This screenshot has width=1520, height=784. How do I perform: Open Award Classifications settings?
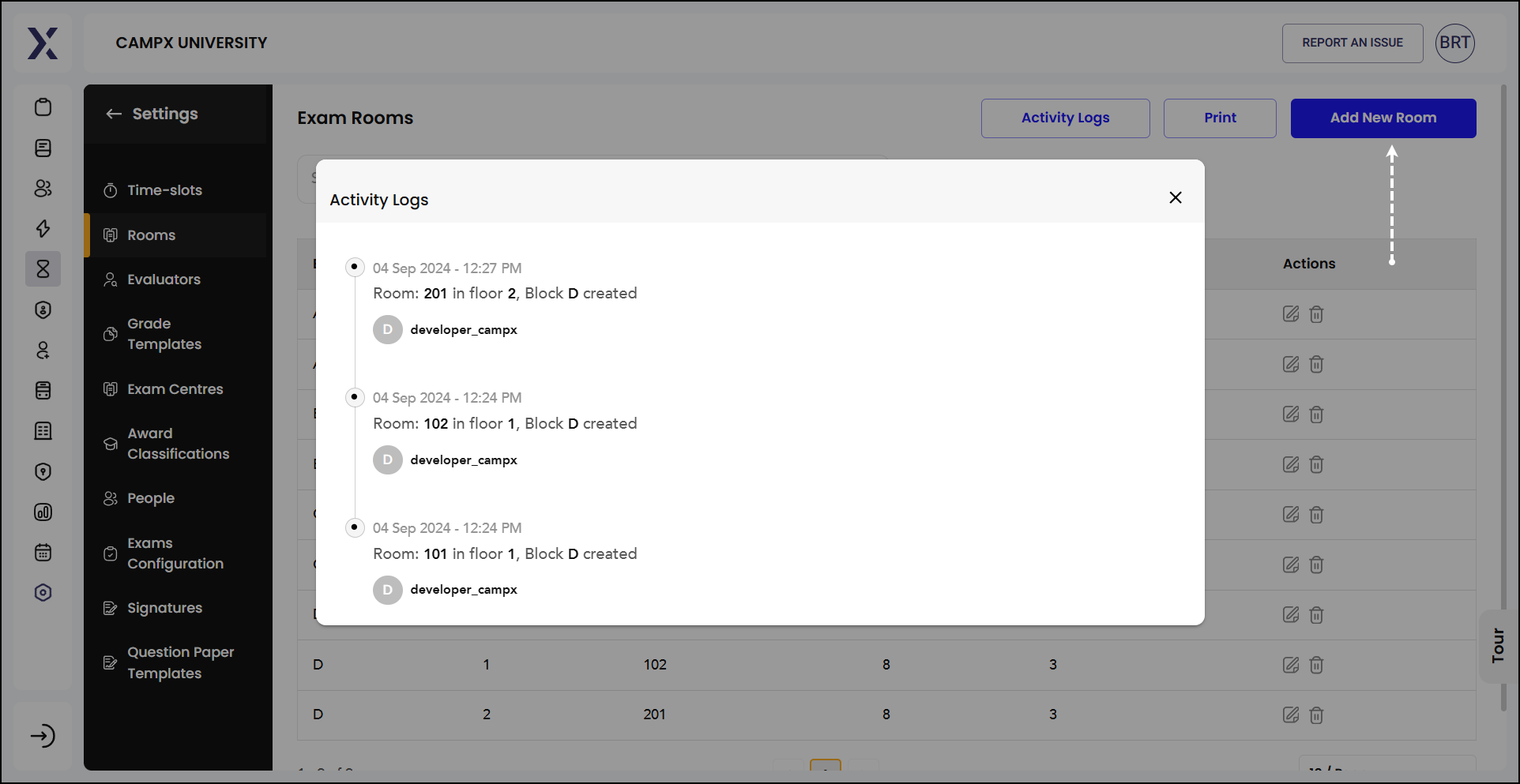[178, 444]
